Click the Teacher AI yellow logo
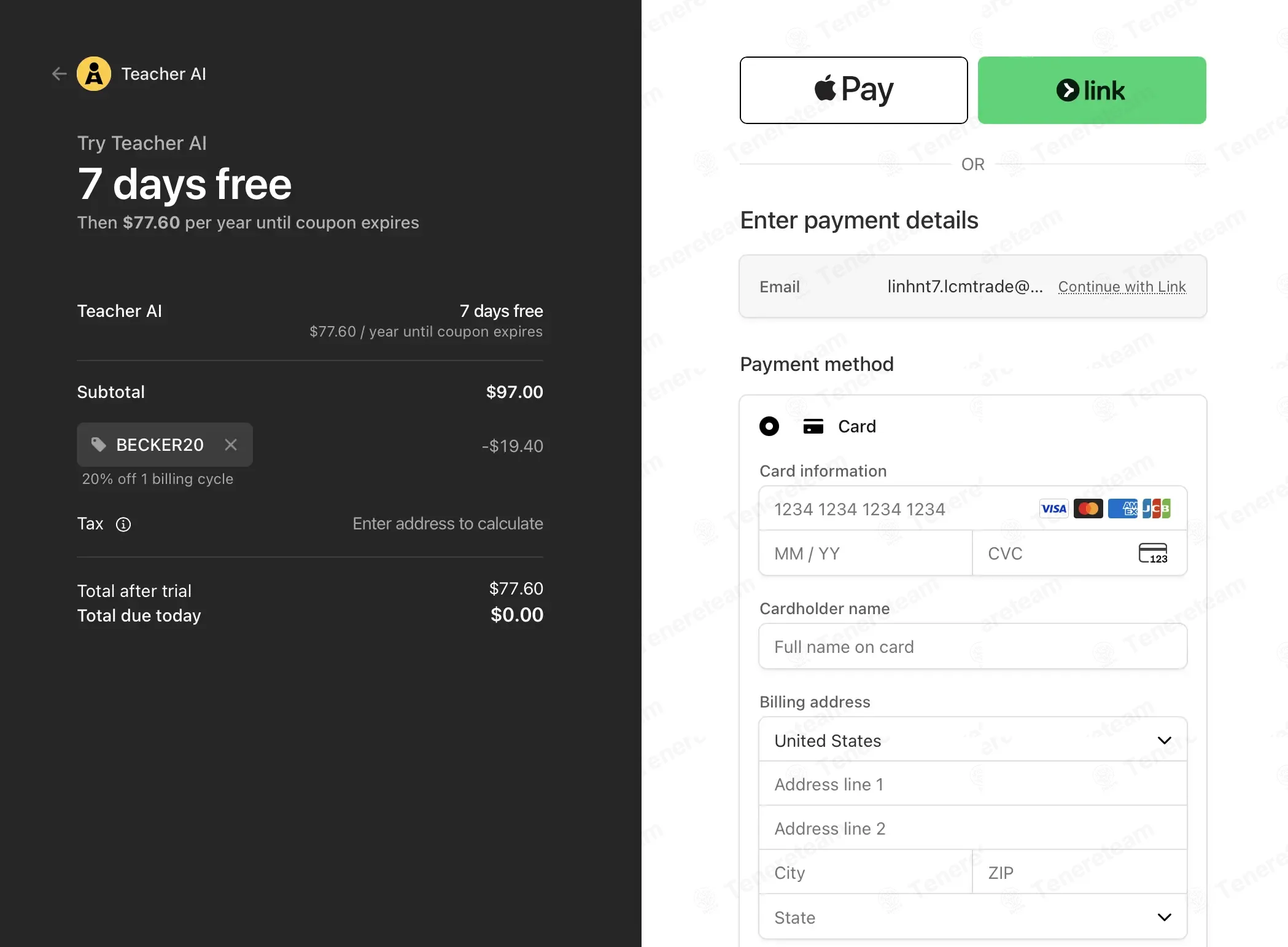 tap(94, 74)
